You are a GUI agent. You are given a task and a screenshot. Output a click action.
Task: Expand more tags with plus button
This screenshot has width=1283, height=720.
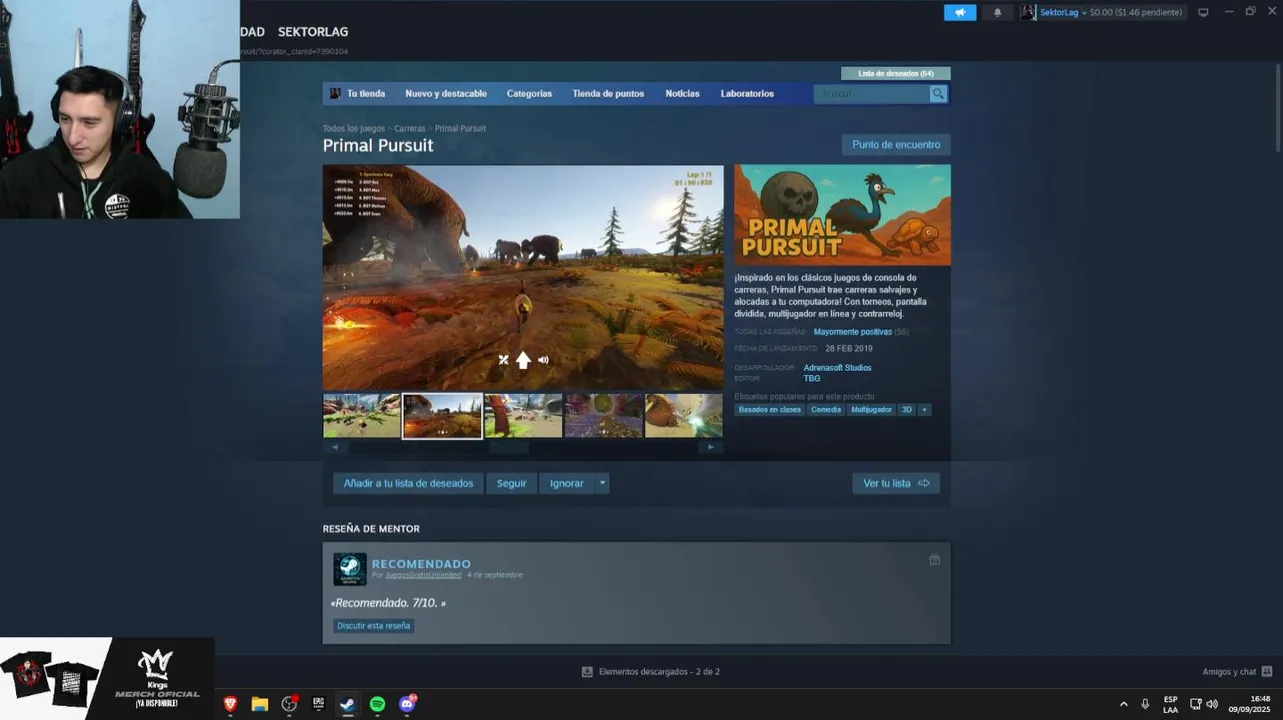click(924, 409)
